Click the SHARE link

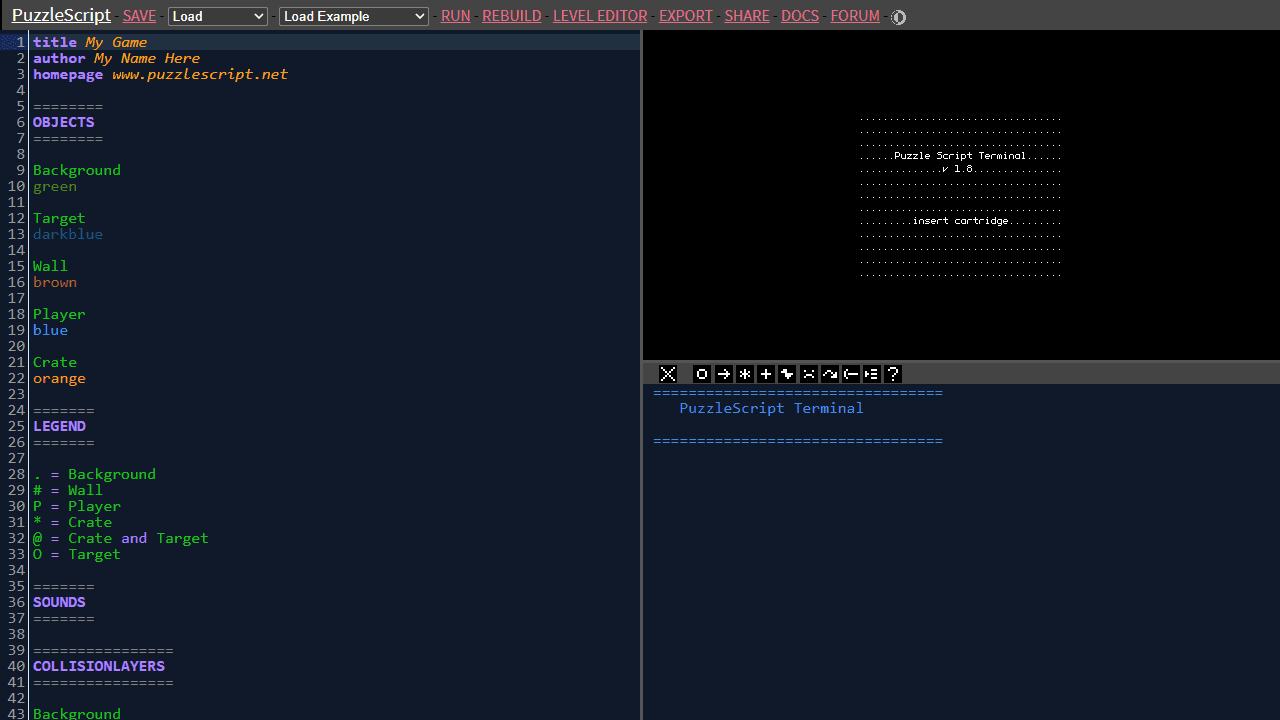coord(747,16)
